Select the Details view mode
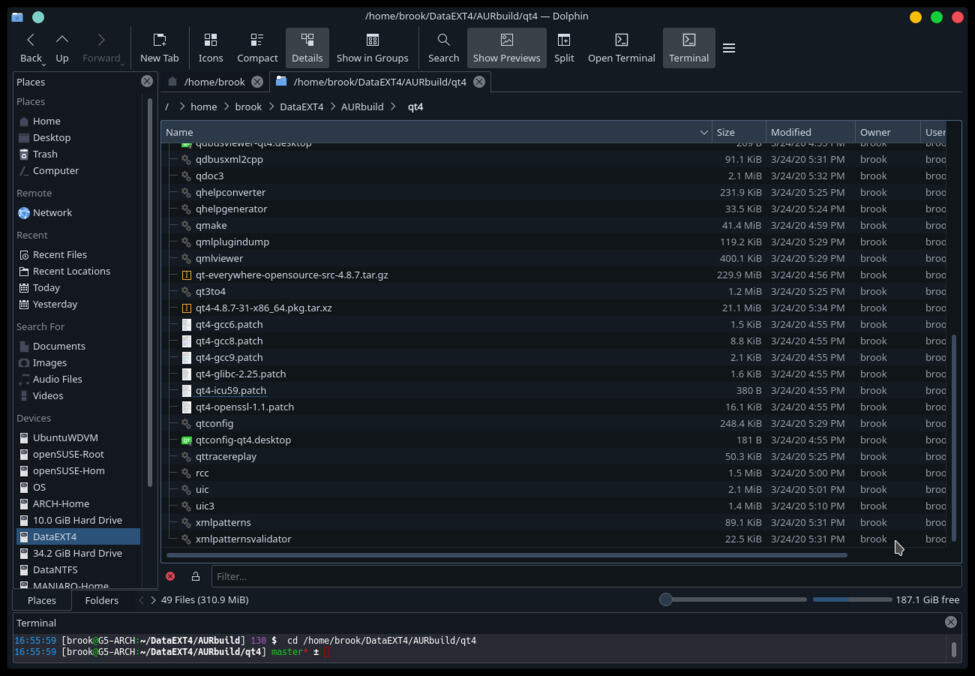This screenshot has height=676, width=975. (x=307, y=48)
